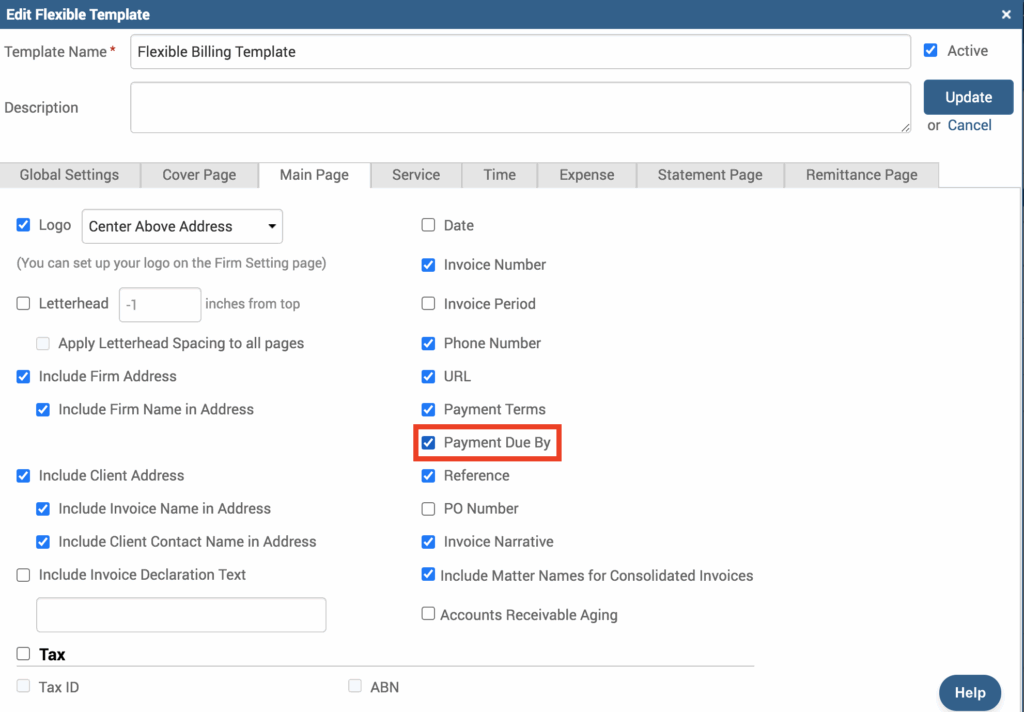Click the Template Name input field
Image resolution: width=1024 pixels, height=712 pixels.
(520, 52)
